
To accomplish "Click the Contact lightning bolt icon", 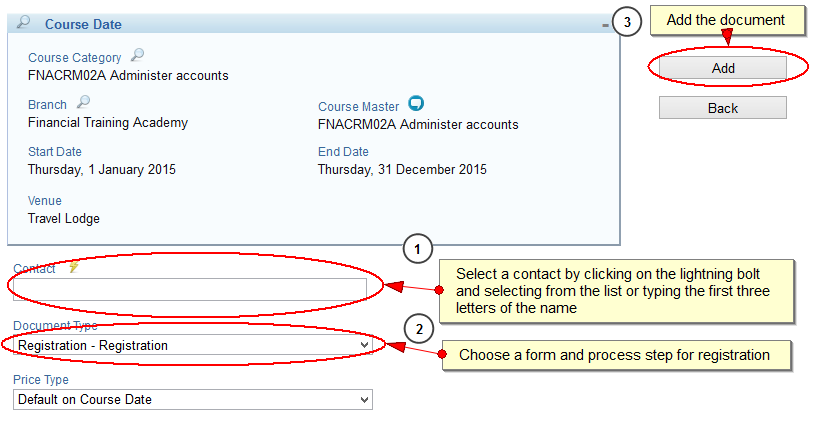I will [x=74, y=267].
